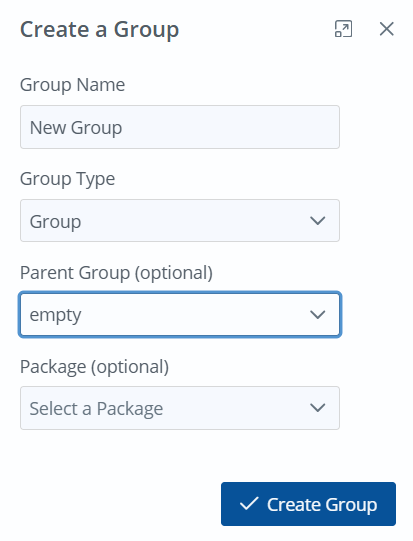The image size is (413, 541).
Task: Click the "Group Name" field label
Action: [x=72, y=85]
